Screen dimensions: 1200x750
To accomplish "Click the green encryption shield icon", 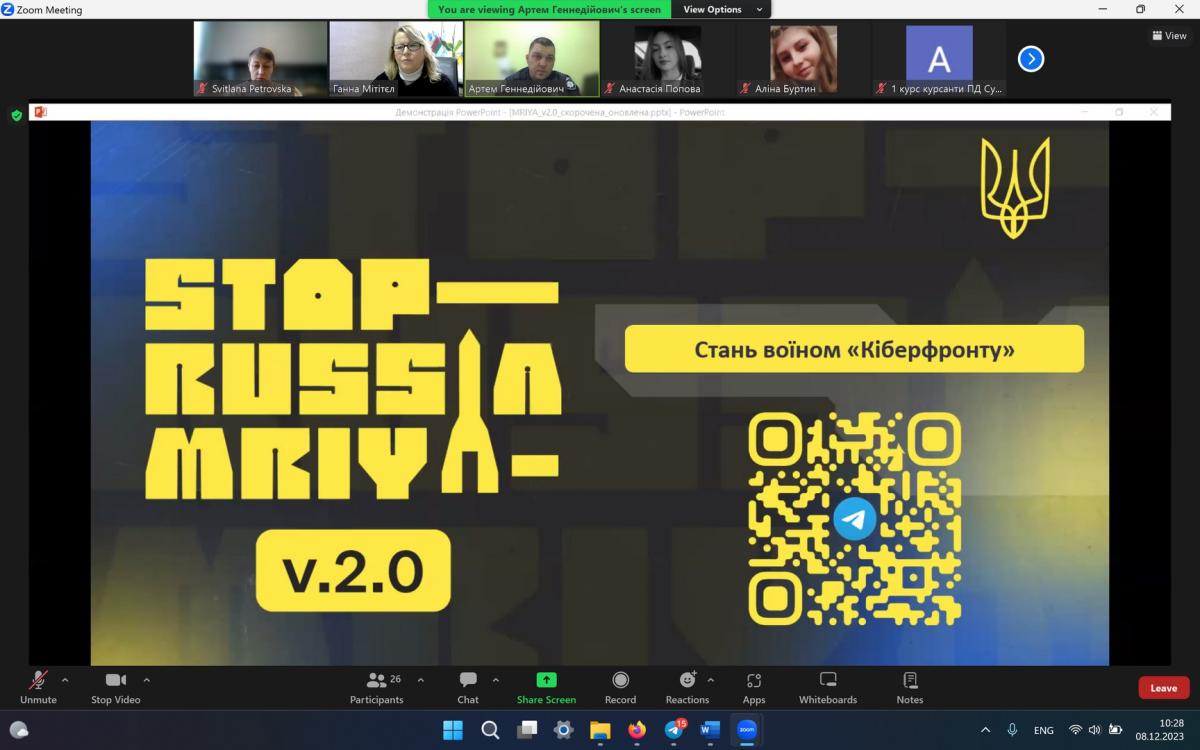I will (16, 115).
